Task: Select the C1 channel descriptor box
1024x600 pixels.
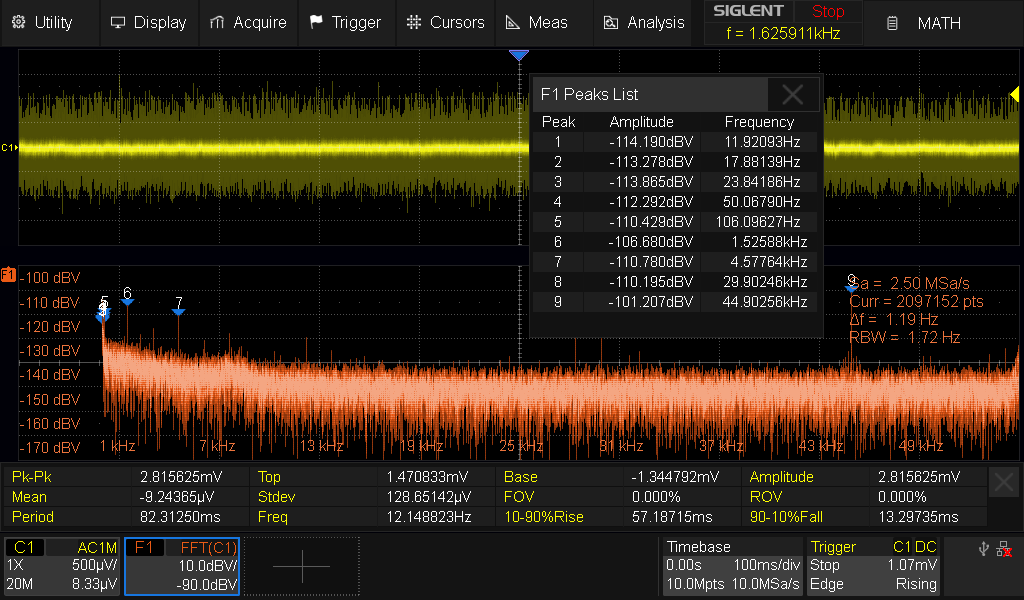Action: 62,566
